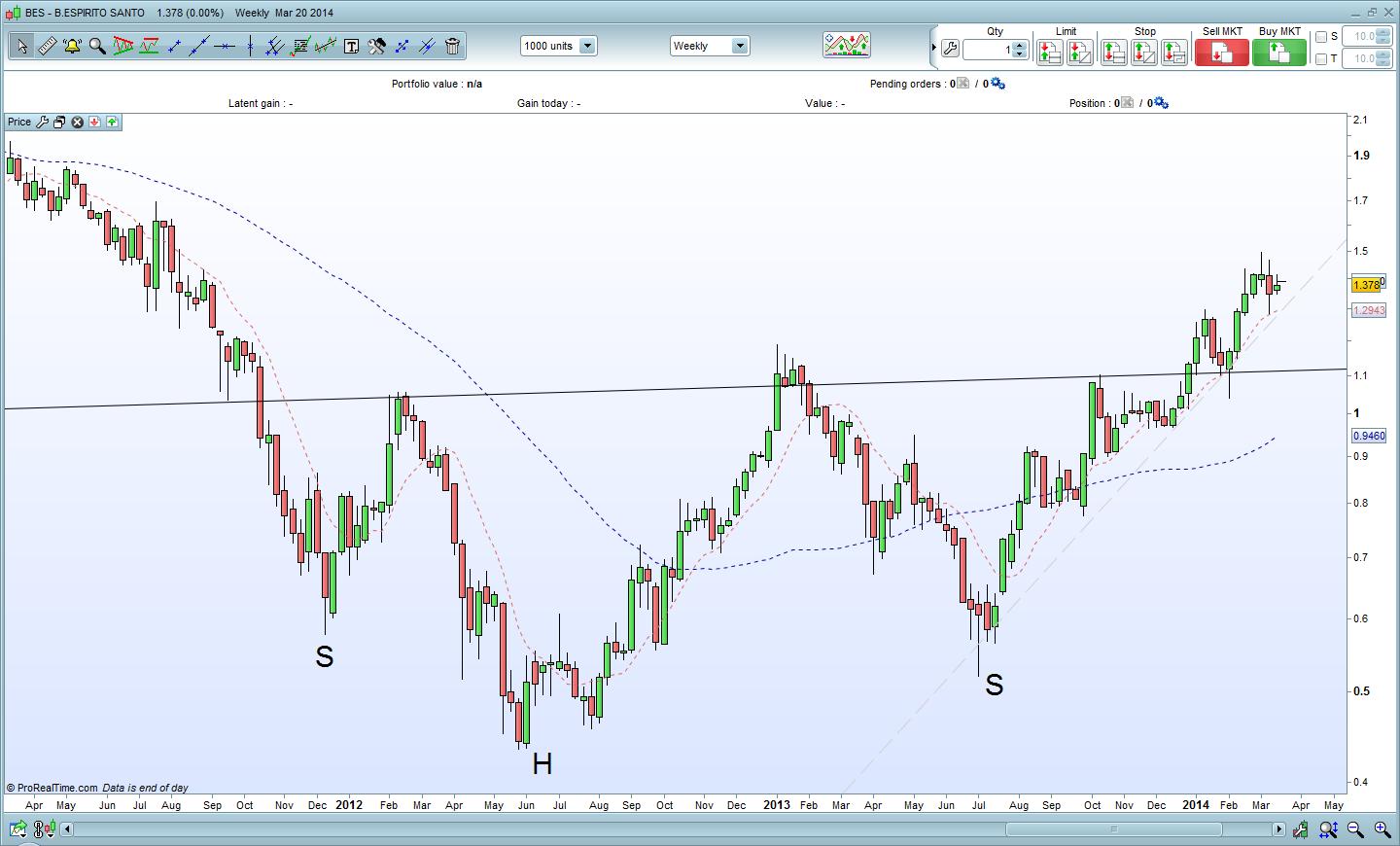
Task: Cancel pending orders with the X icon
Action: pyautogui.click(x=963, y=84)
